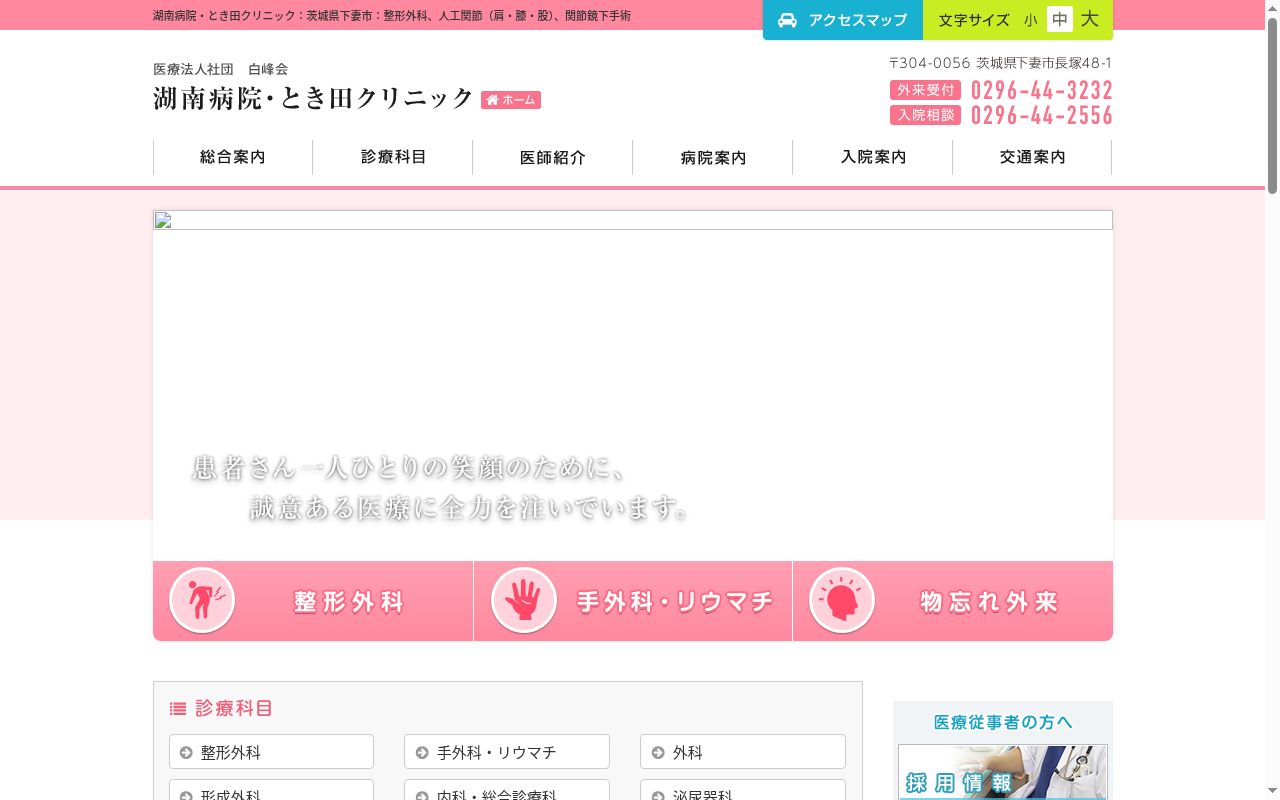Open the 整形外科 link in department list
Image resolution: width=1280 pixels, height=800 pixels.
tap(272, 752)
